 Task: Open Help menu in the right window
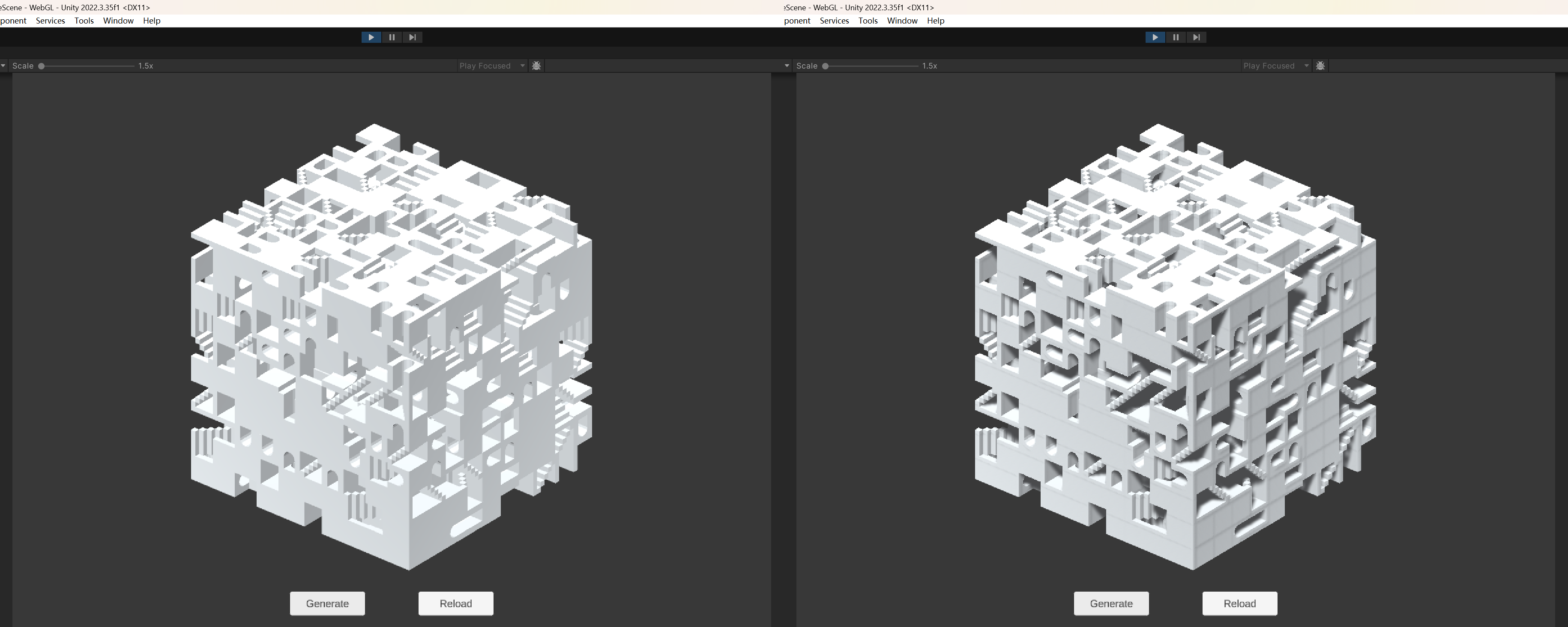[x=935, y=21]
